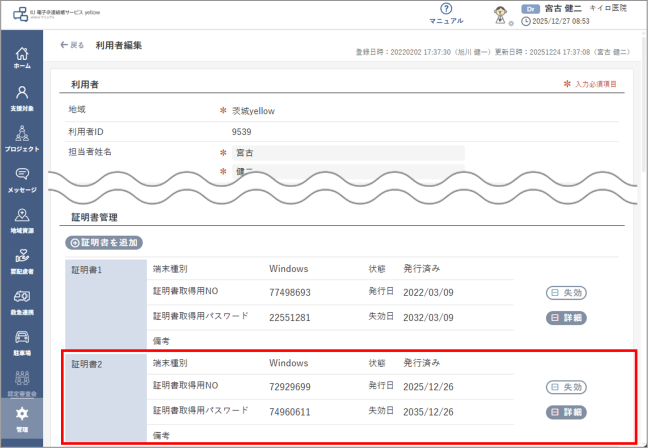Open 詳細 for 証明書1
The width and height of the screenshot is (648, 448).
(566, 317)
